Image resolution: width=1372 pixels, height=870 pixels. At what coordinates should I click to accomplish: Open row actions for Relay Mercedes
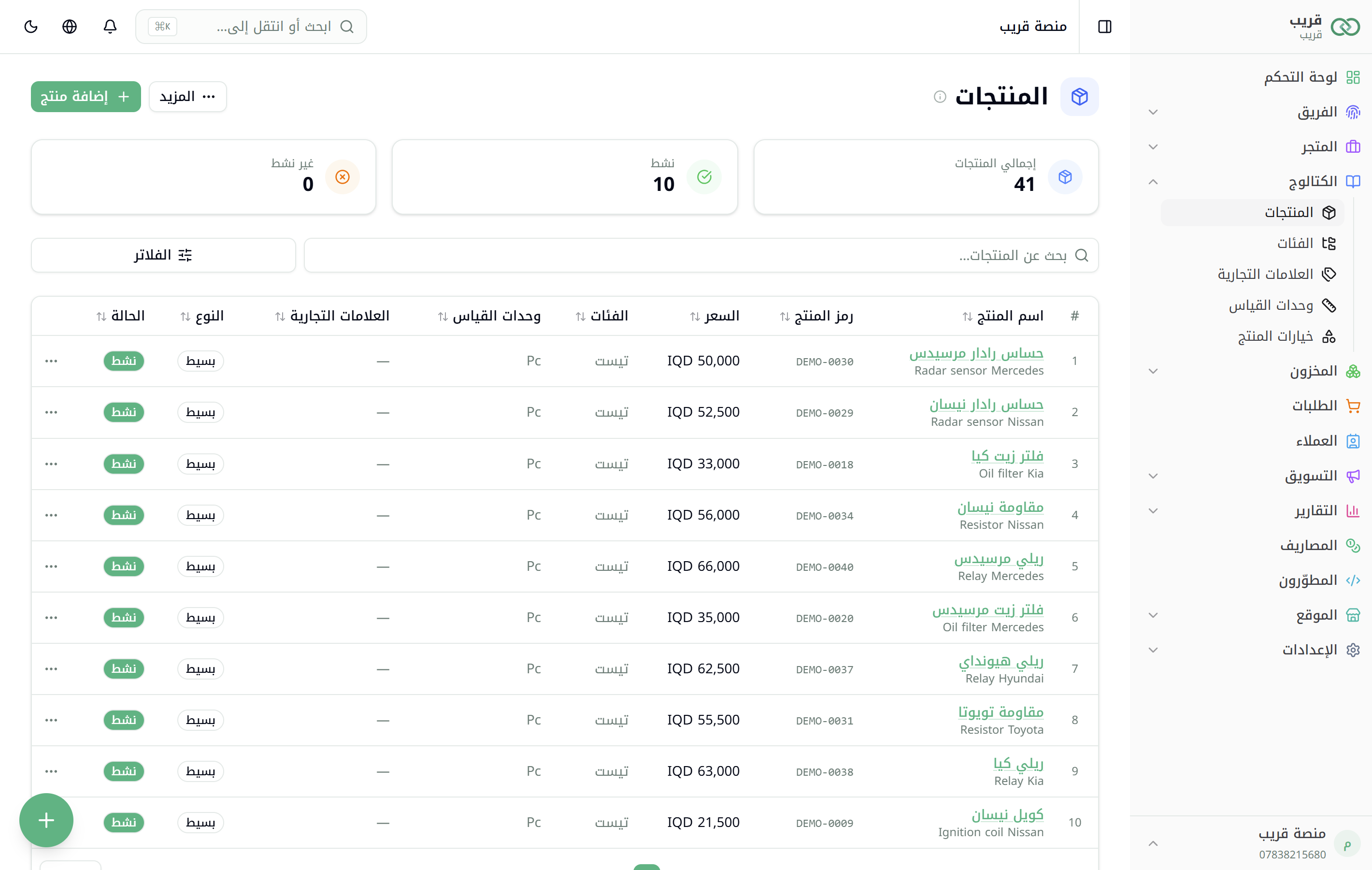(x=51, y=566)
